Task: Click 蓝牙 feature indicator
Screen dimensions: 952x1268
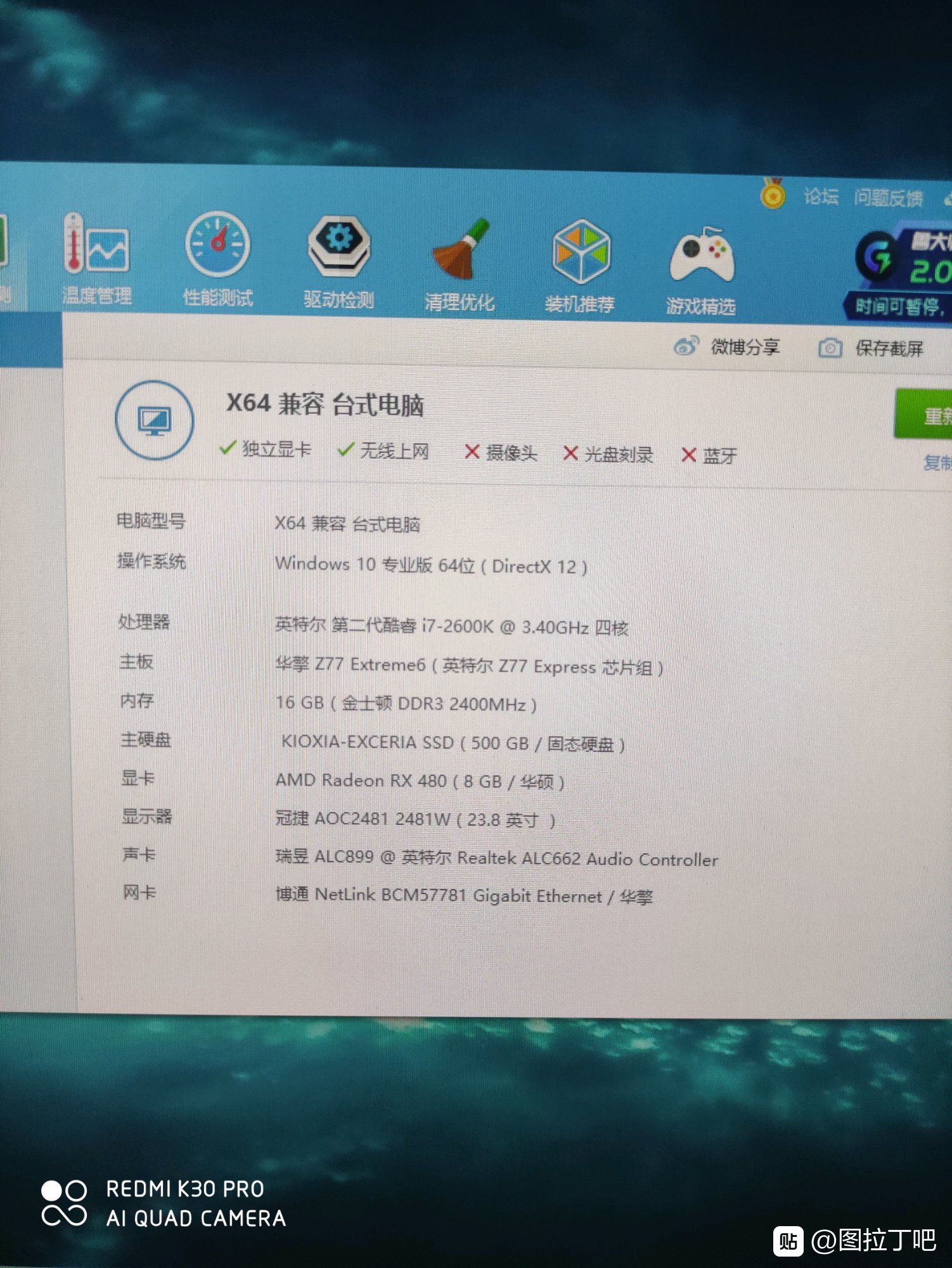Action: (x=709, y=456)
